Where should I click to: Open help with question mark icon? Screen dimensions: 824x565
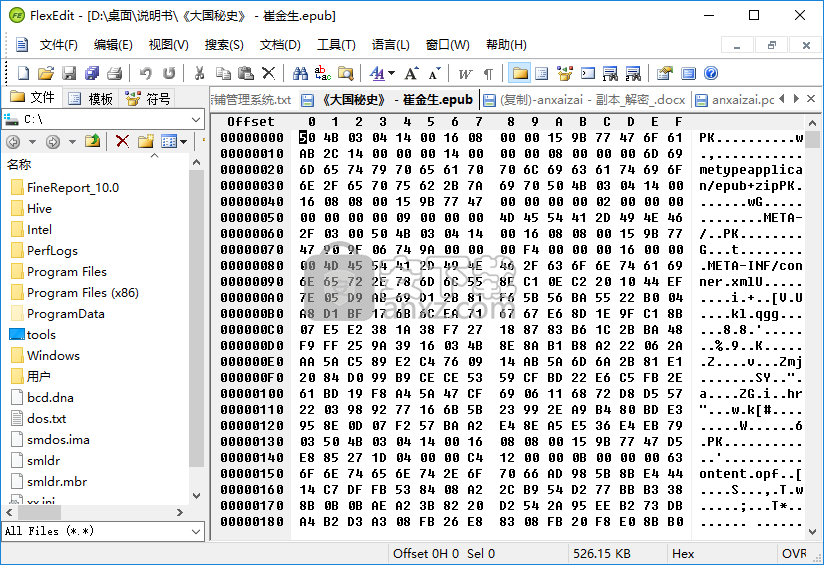(x=711, y=73)
